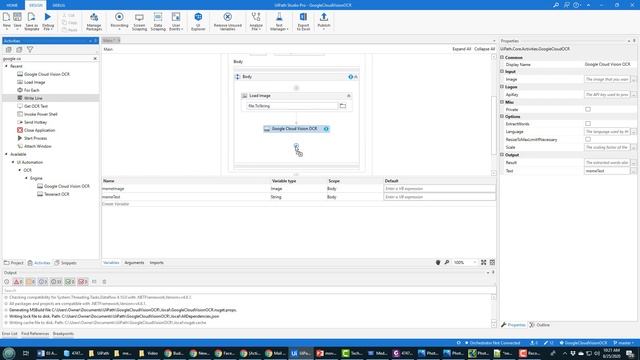Click the browse folder icon in Load Image

pos(343,106)
